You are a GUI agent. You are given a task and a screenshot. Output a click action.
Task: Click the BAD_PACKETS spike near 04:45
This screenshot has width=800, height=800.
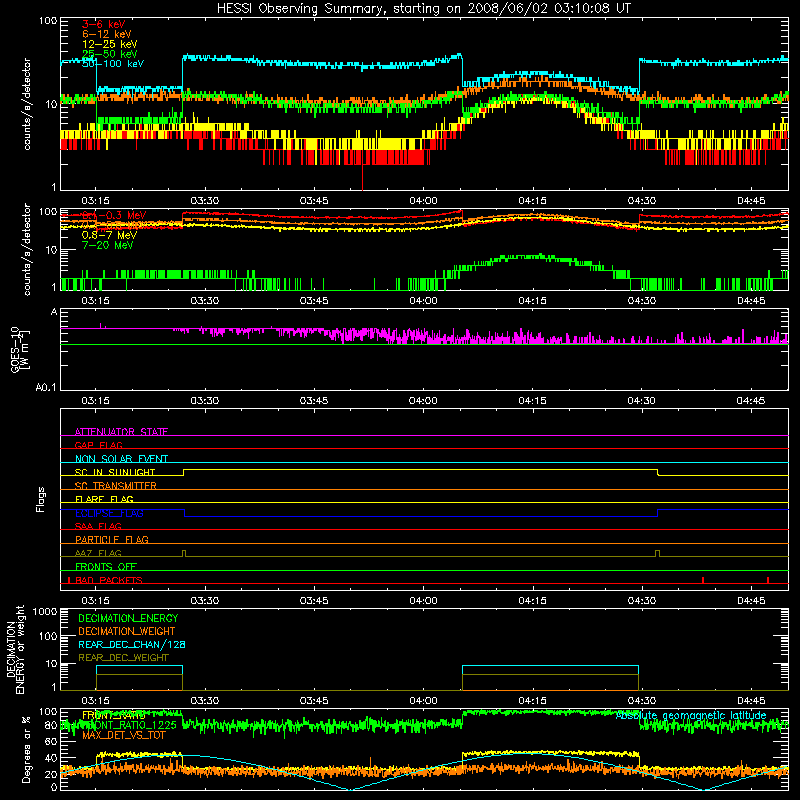point(768,580)
